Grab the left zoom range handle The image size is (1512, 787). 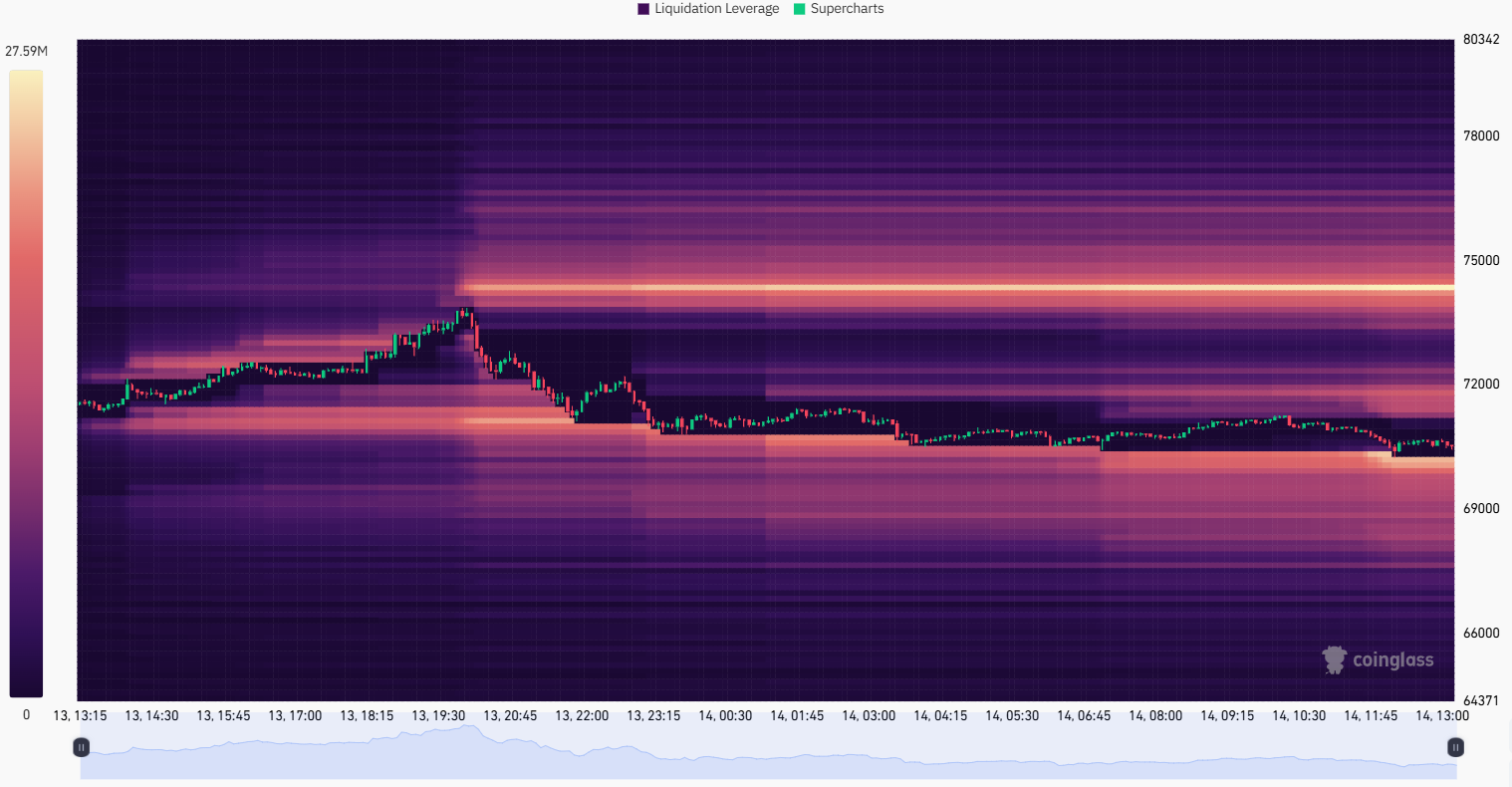click(82, 747)
